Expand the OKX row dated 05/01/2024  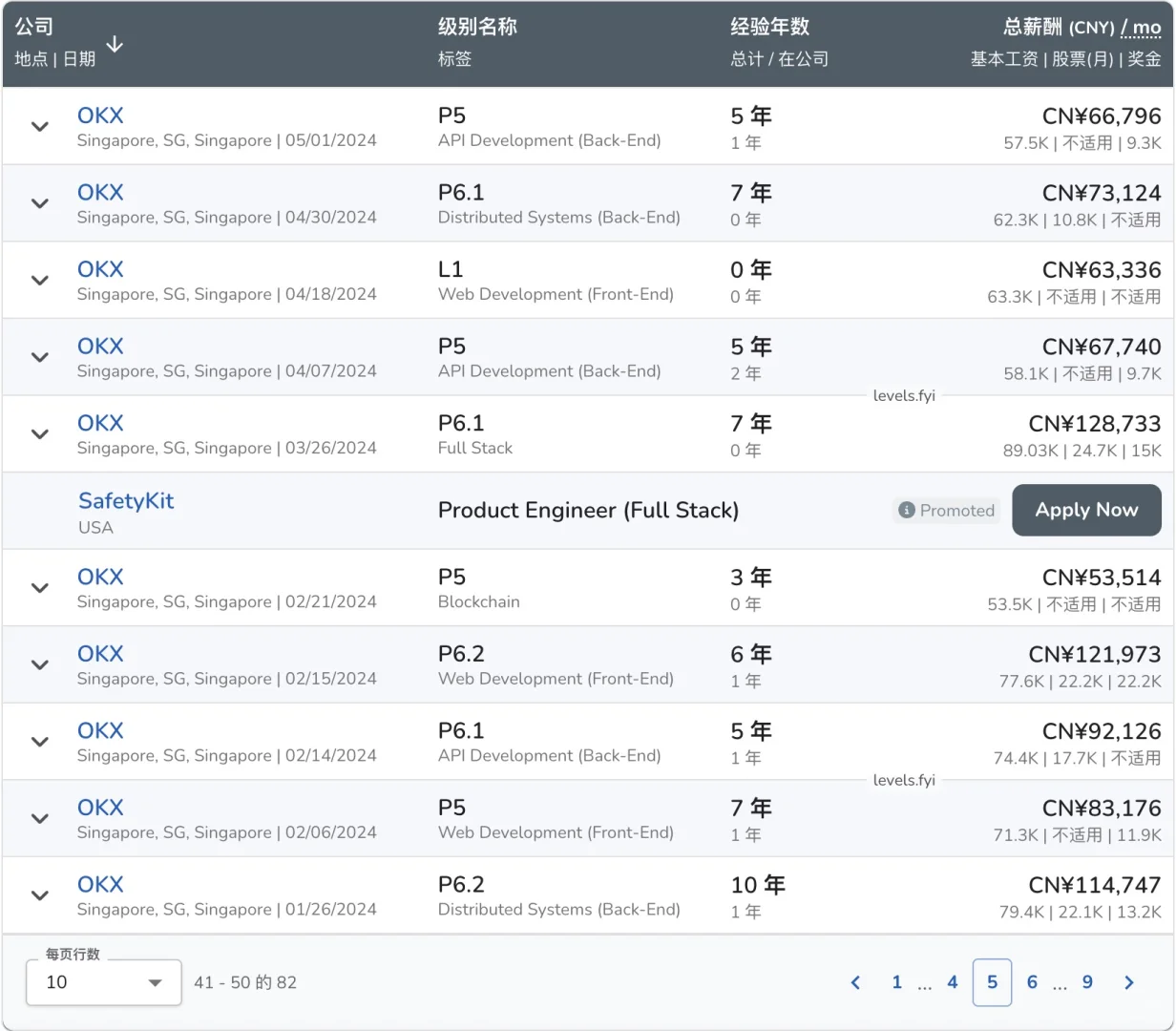(40, 126)
